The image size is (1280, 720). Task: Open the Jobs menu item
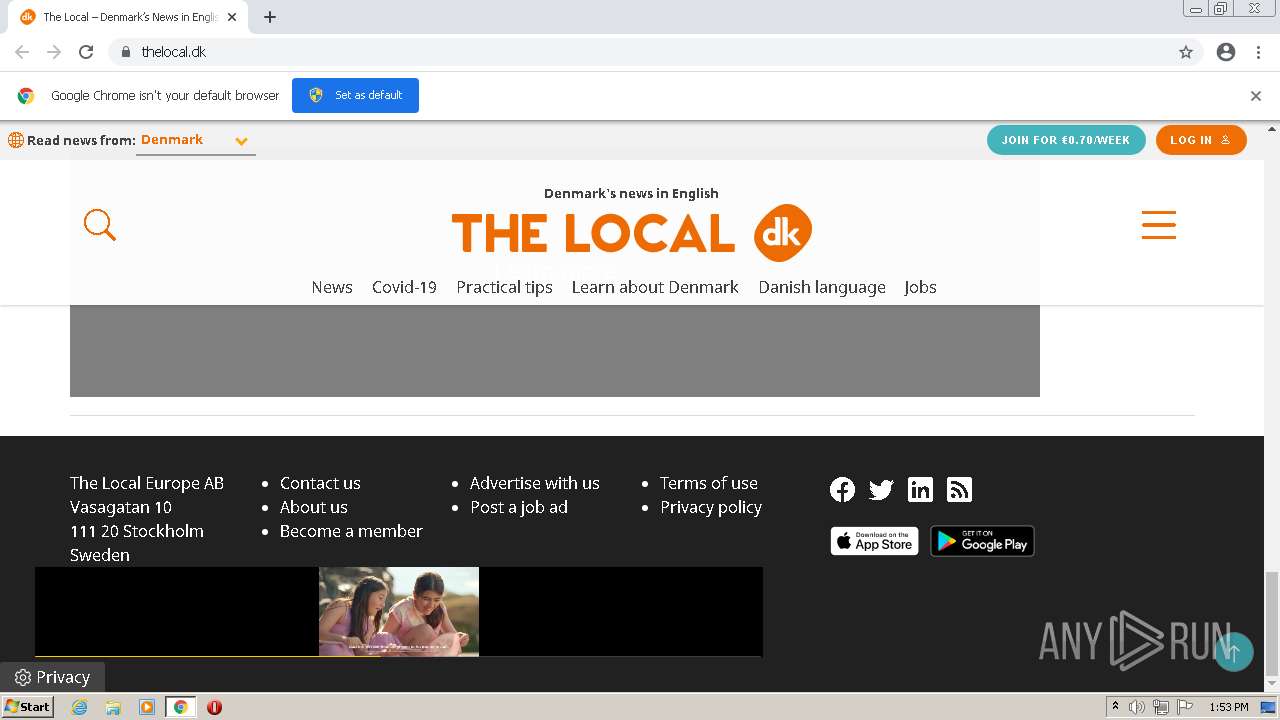coord(920,287)
